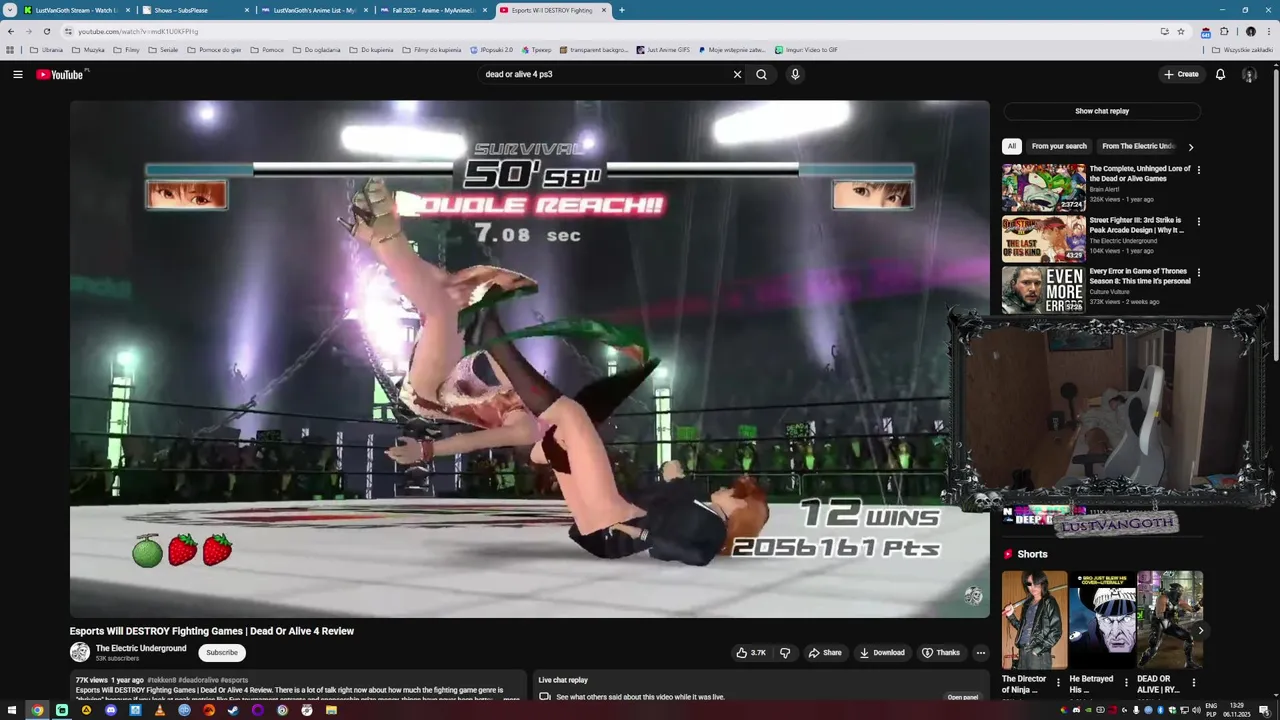Open Chrome three-dot menu

click(x=1268, y=31)
